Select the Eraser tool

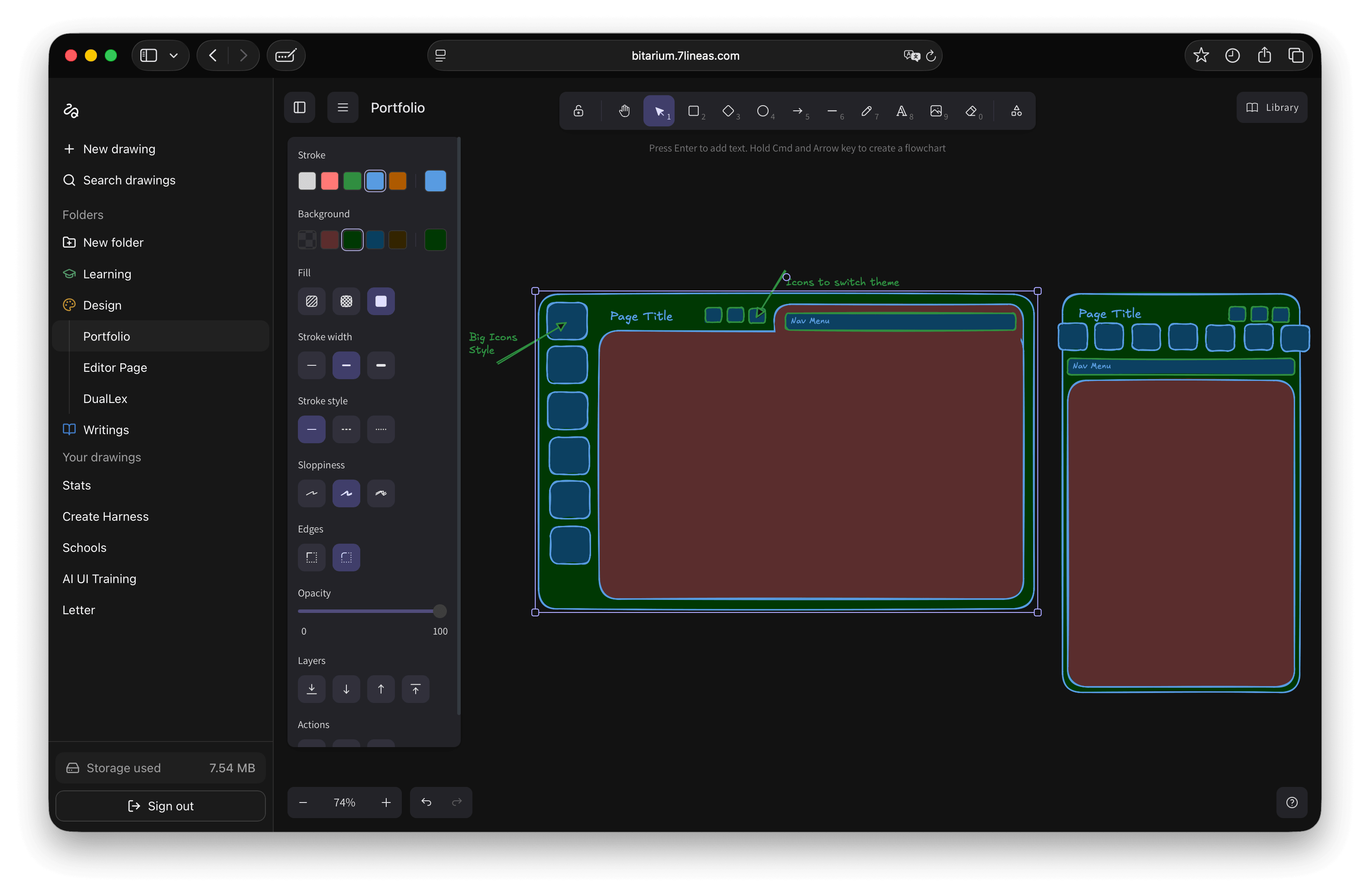click(972, 110)
